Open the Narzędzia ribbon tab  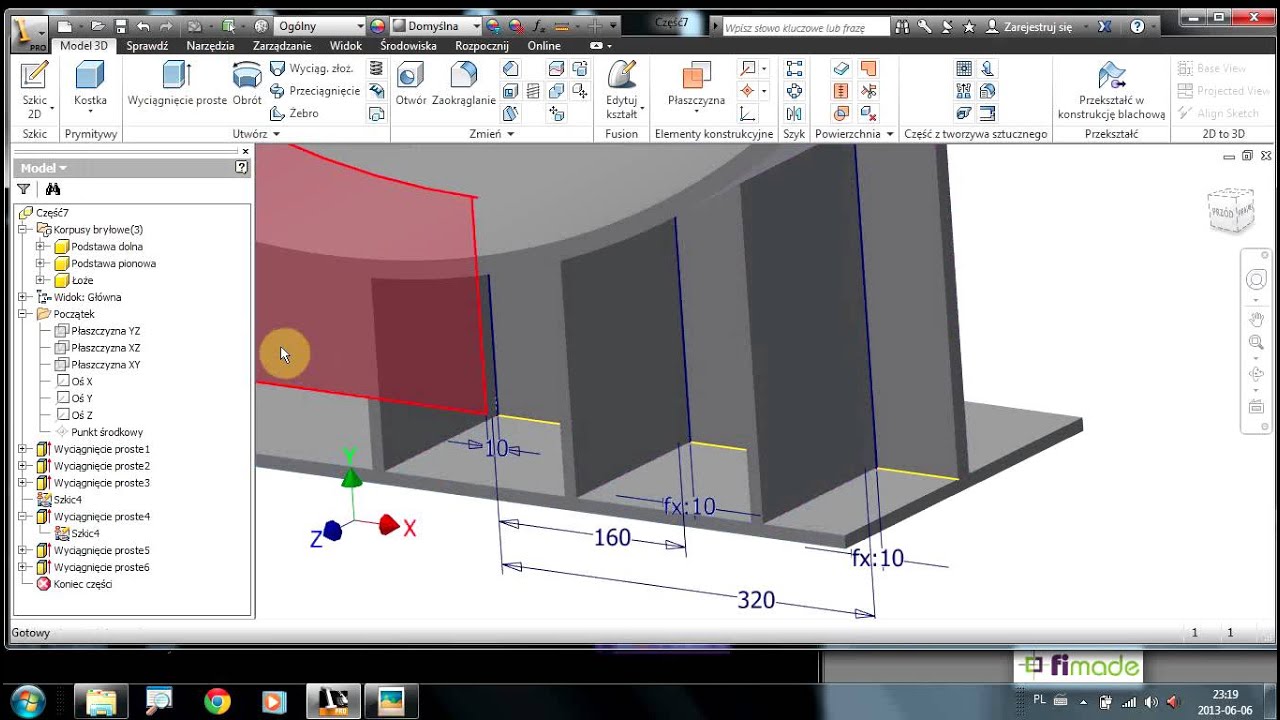210,46
